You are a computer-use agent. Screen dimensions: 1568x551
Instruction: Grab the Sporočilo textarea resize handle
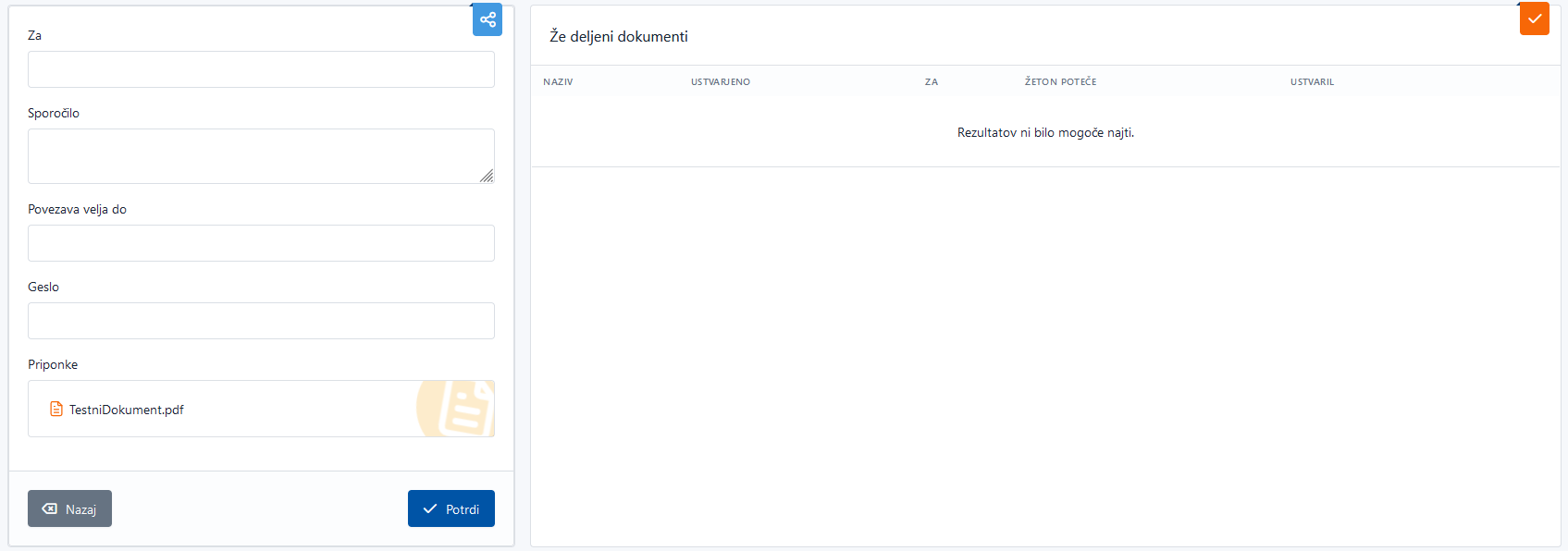(487, 176)
